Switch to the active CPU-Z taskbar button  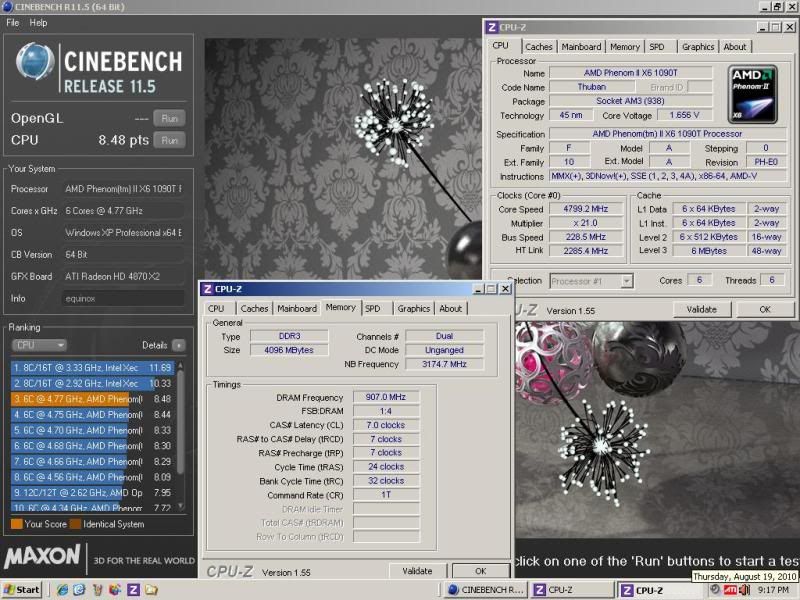(x=659, y=590)
